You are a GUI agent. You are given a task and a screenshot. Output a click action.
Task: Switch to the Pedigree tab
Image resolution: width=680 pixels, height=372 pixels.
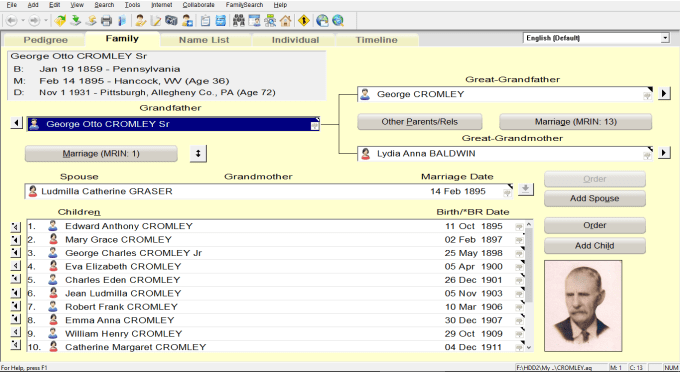pos(46,40)
